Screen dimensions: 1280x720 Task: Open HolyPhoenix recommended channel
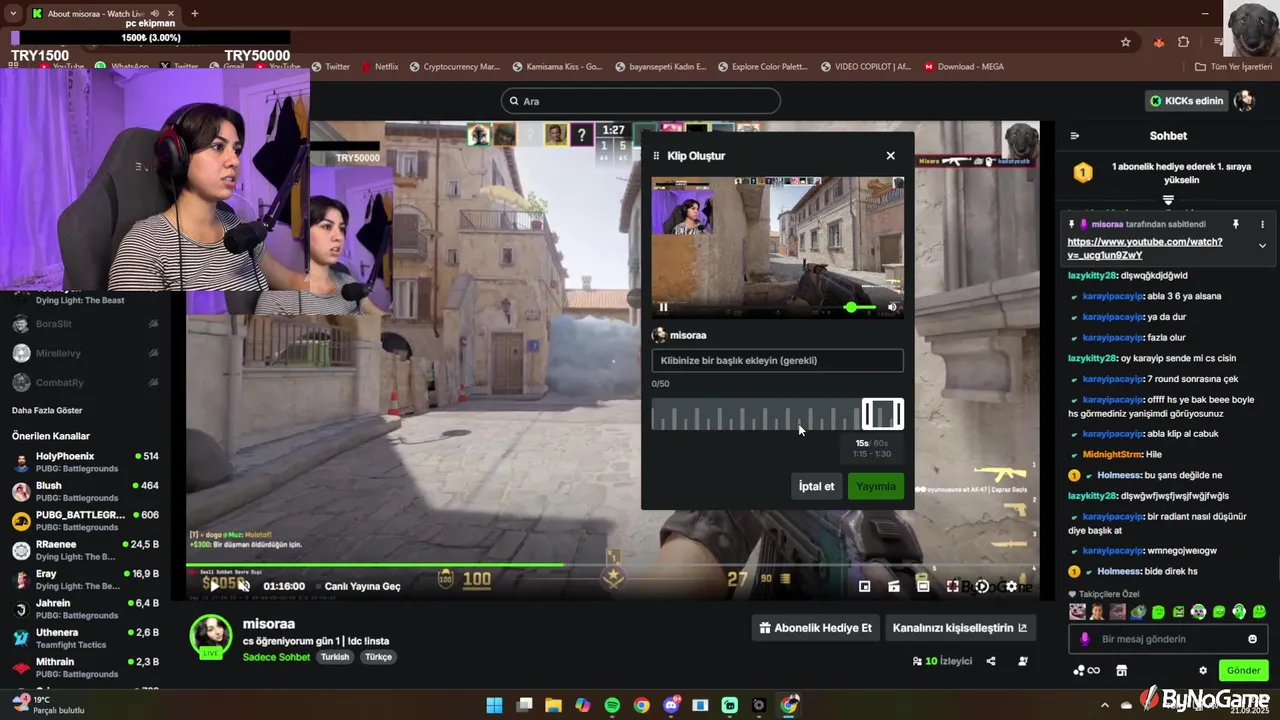(x=85, y=462)
